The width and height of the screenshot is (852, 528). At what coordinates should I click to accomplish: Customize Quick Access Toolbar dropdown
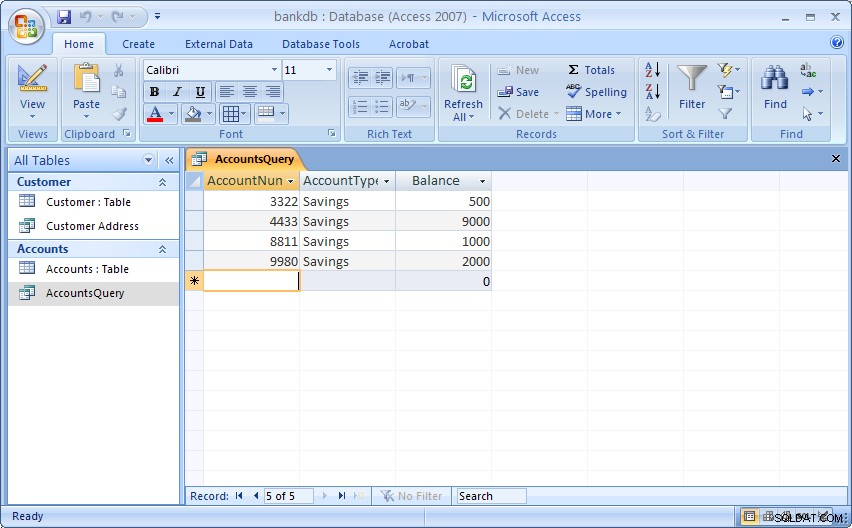158,17
